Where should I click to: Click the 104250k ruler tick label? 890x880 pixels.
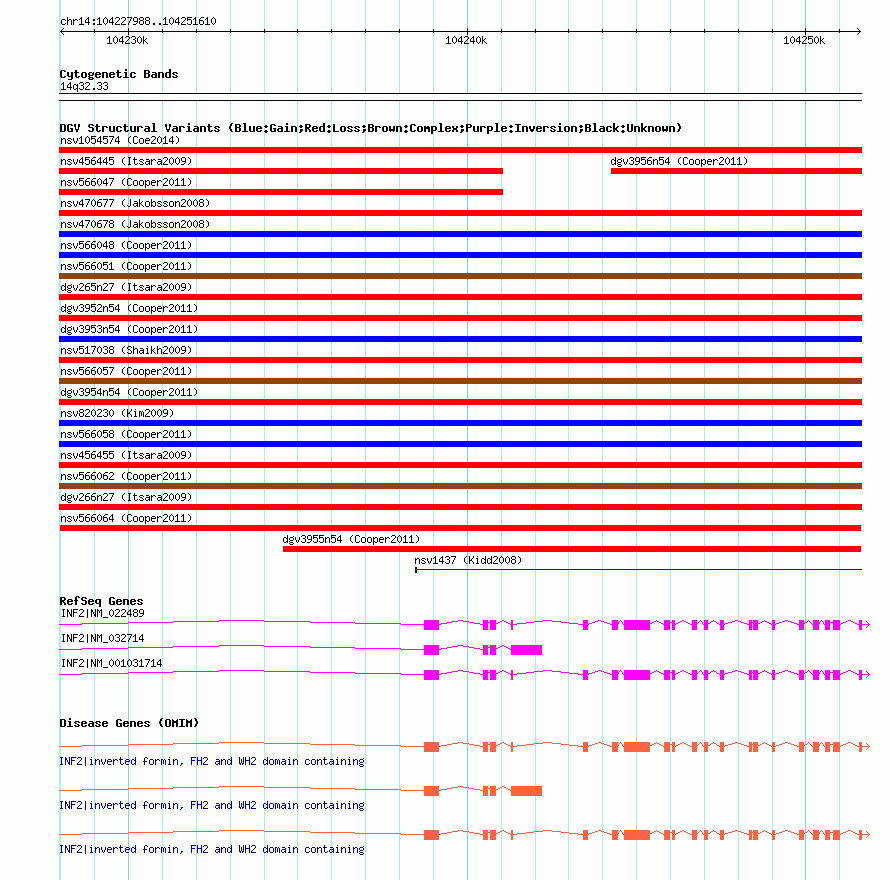coord(804,40)
